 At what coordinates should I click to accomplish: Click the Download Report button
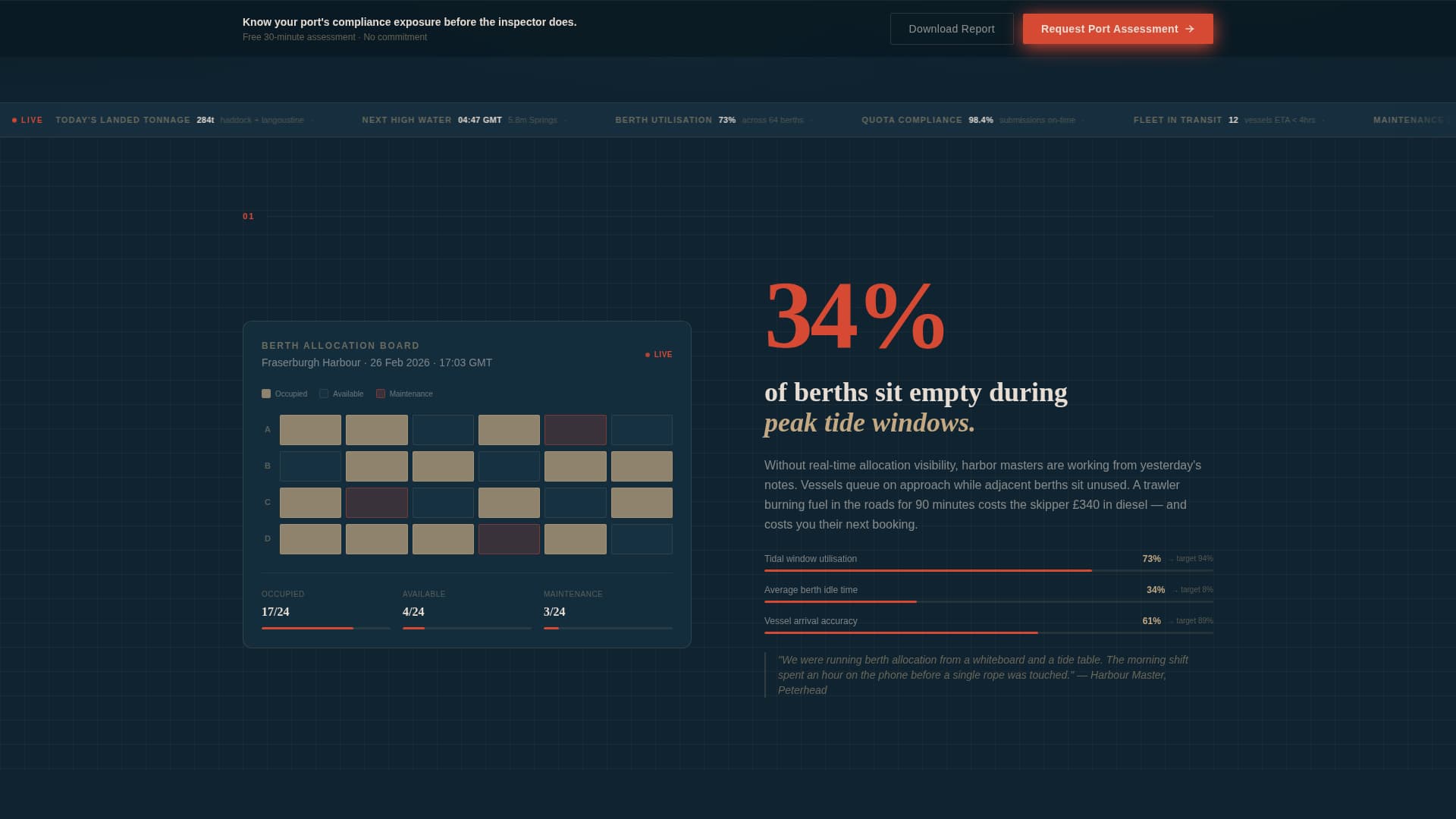click(951, 28)
